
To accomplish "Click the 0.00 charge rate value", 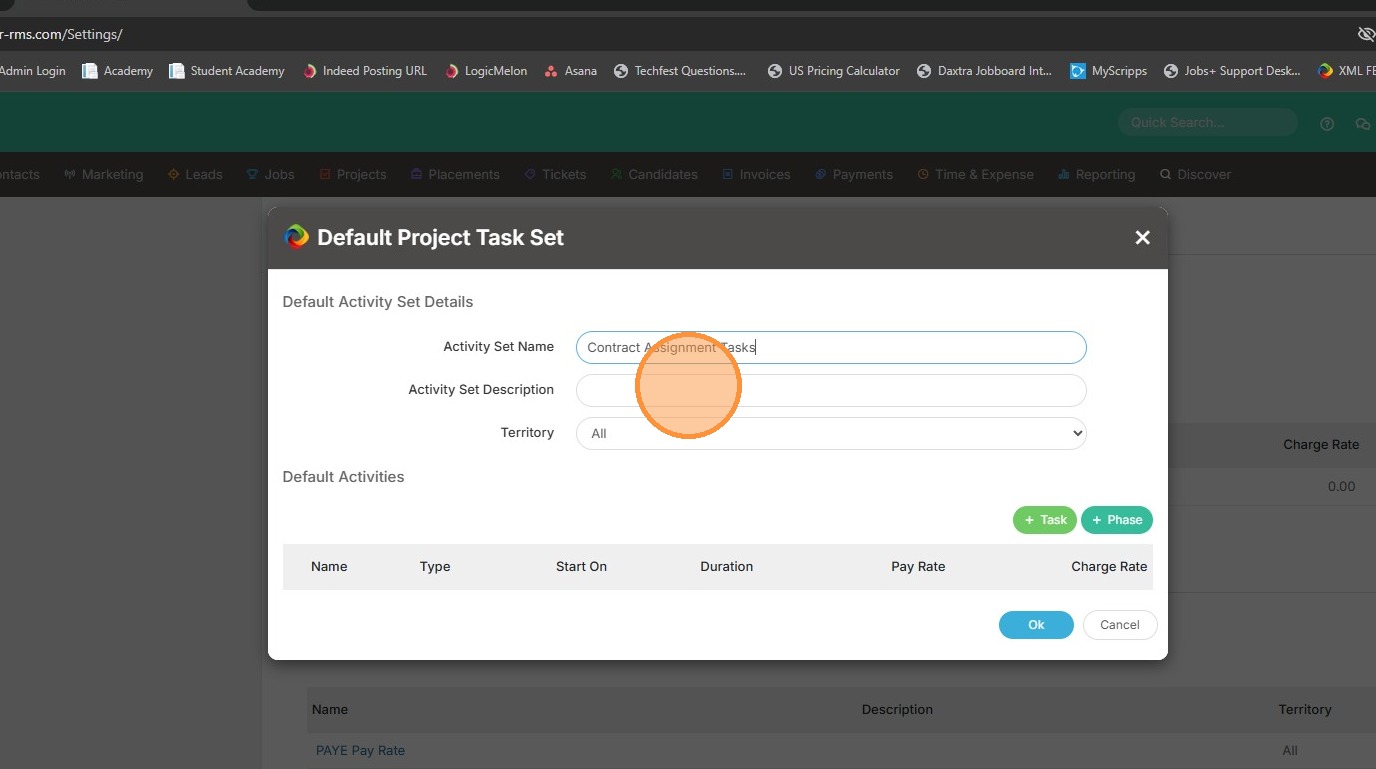I will 1341,486.
